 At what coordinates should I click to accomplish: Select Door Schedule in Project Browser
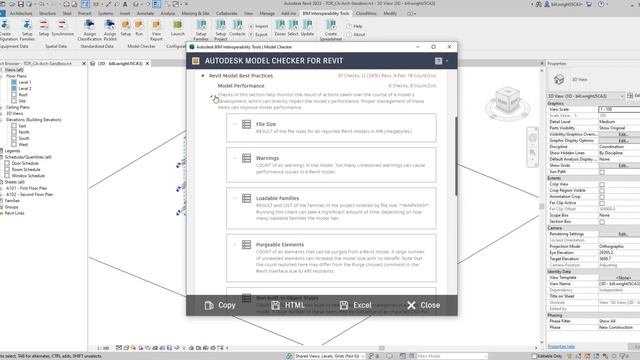pos(25,163)
